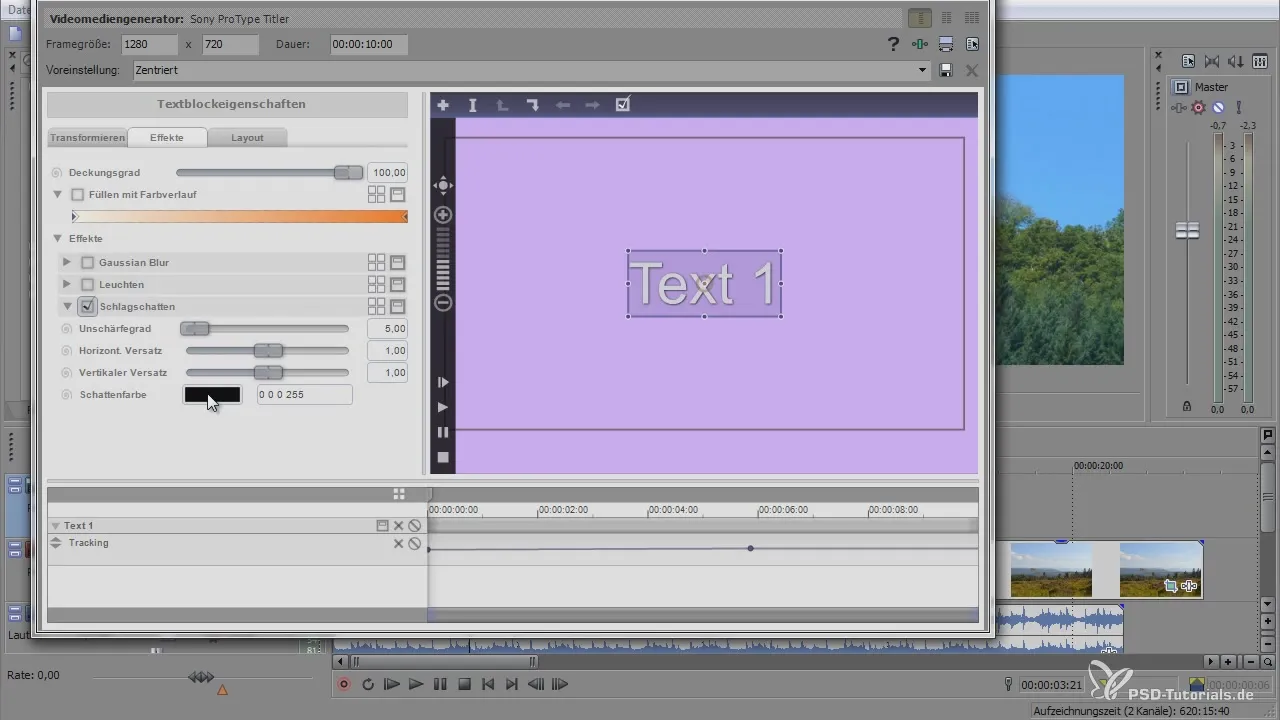The image size is (1280, 720).
Task: Uncheck the Schlagschatten effect checkbox
Action: coord(88,307)
